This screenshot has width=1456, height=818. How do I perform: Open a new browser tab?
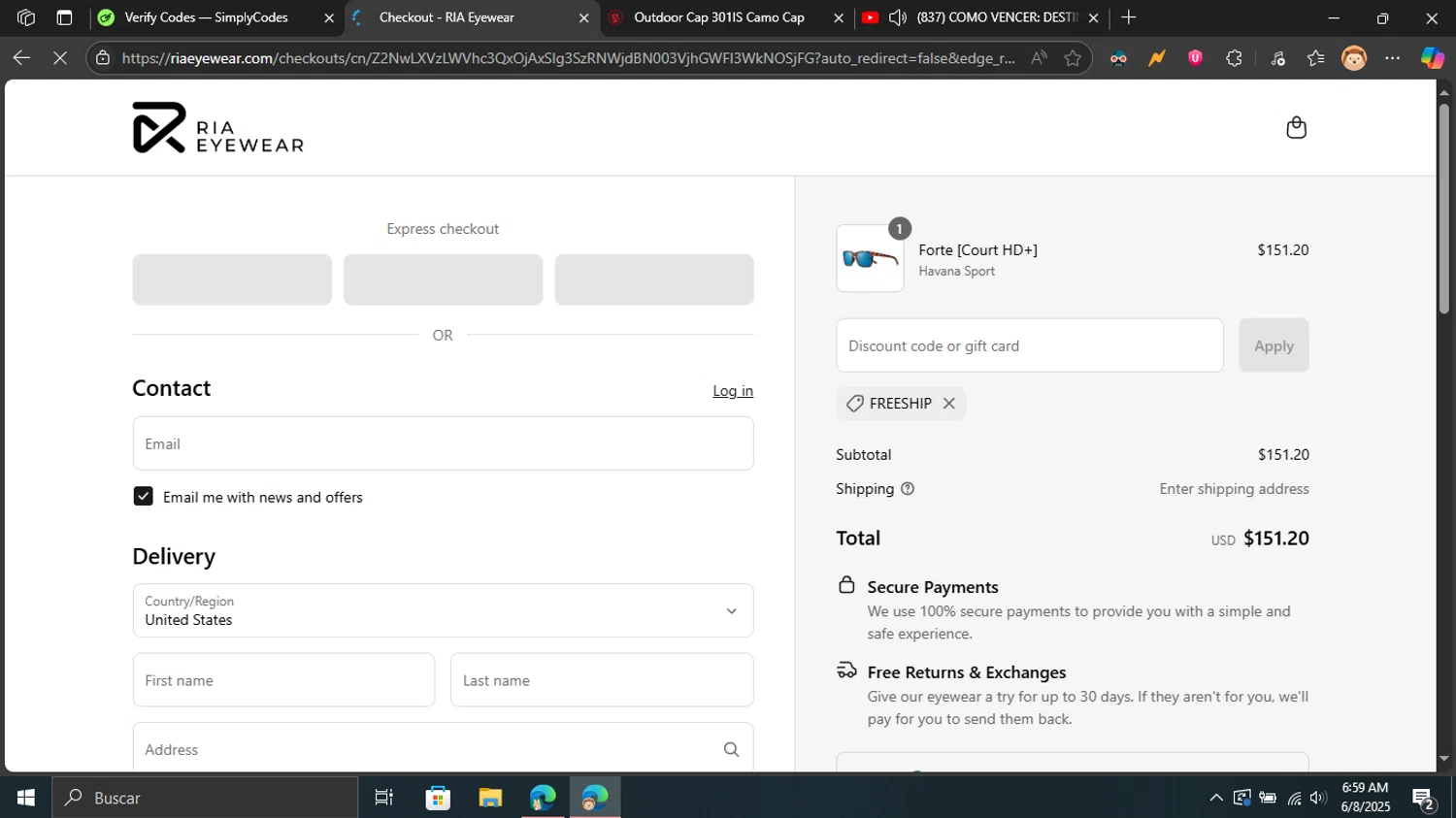[x=1128, y=17]
